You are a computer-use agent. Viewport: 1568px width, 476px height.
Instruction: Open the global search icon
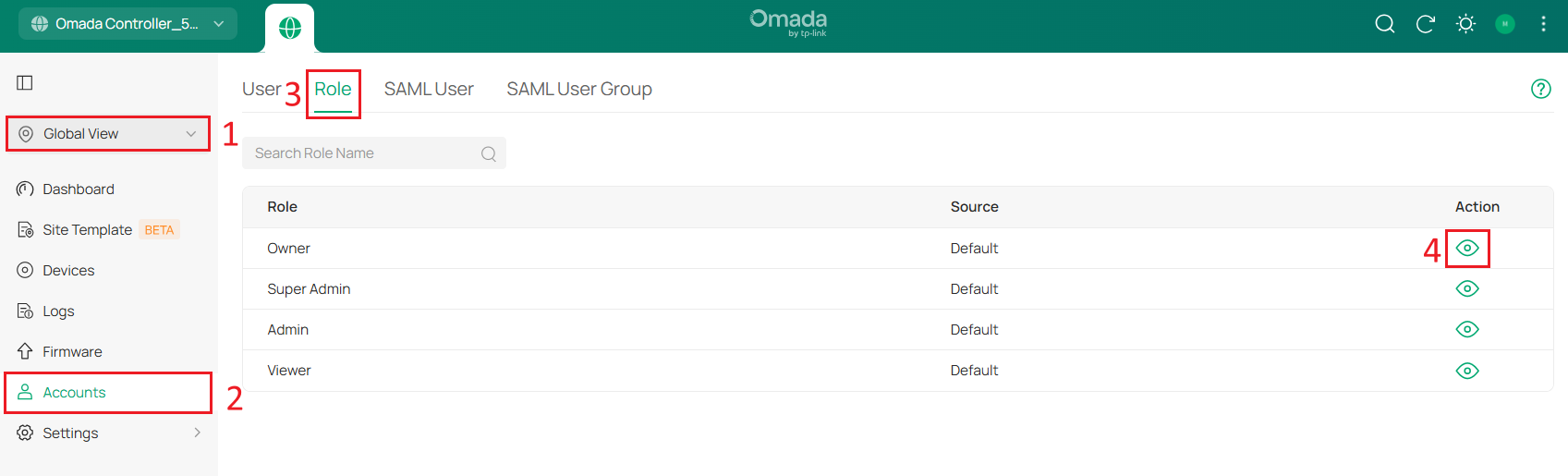point(1384,24)
